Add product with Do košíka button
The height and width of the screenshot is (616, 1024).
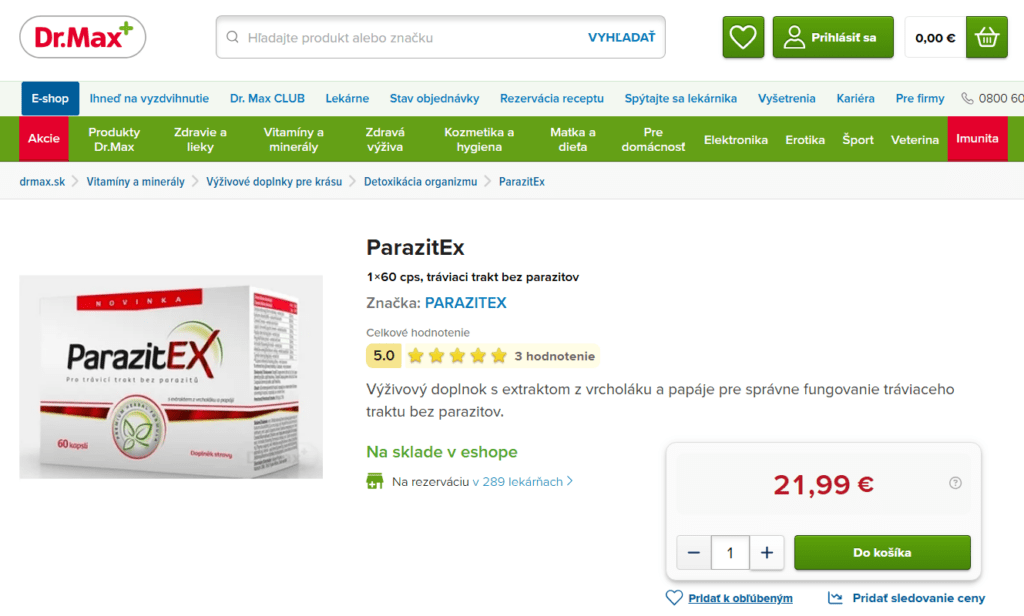(882, 553)
